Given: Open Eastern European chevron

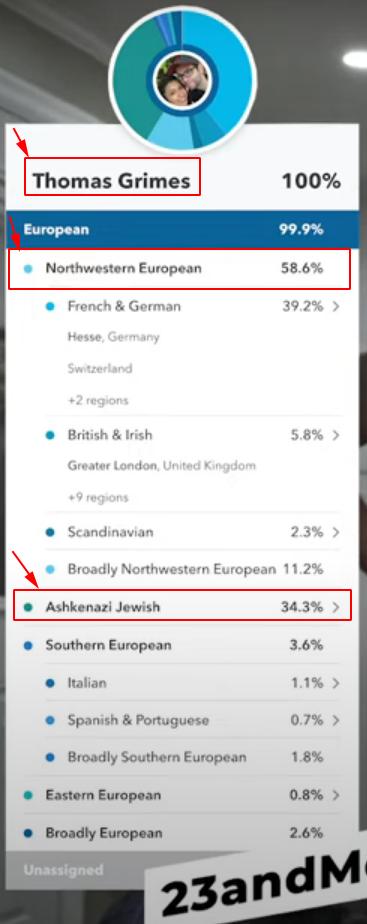Looking at the screenshot, I should 336,796.
